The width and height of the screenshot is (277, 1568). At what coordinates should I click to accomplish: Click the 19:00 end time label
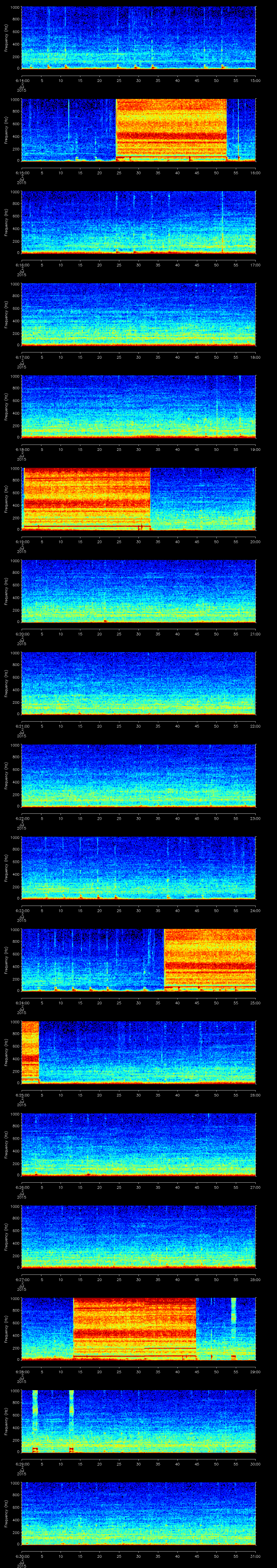point(255,449)
